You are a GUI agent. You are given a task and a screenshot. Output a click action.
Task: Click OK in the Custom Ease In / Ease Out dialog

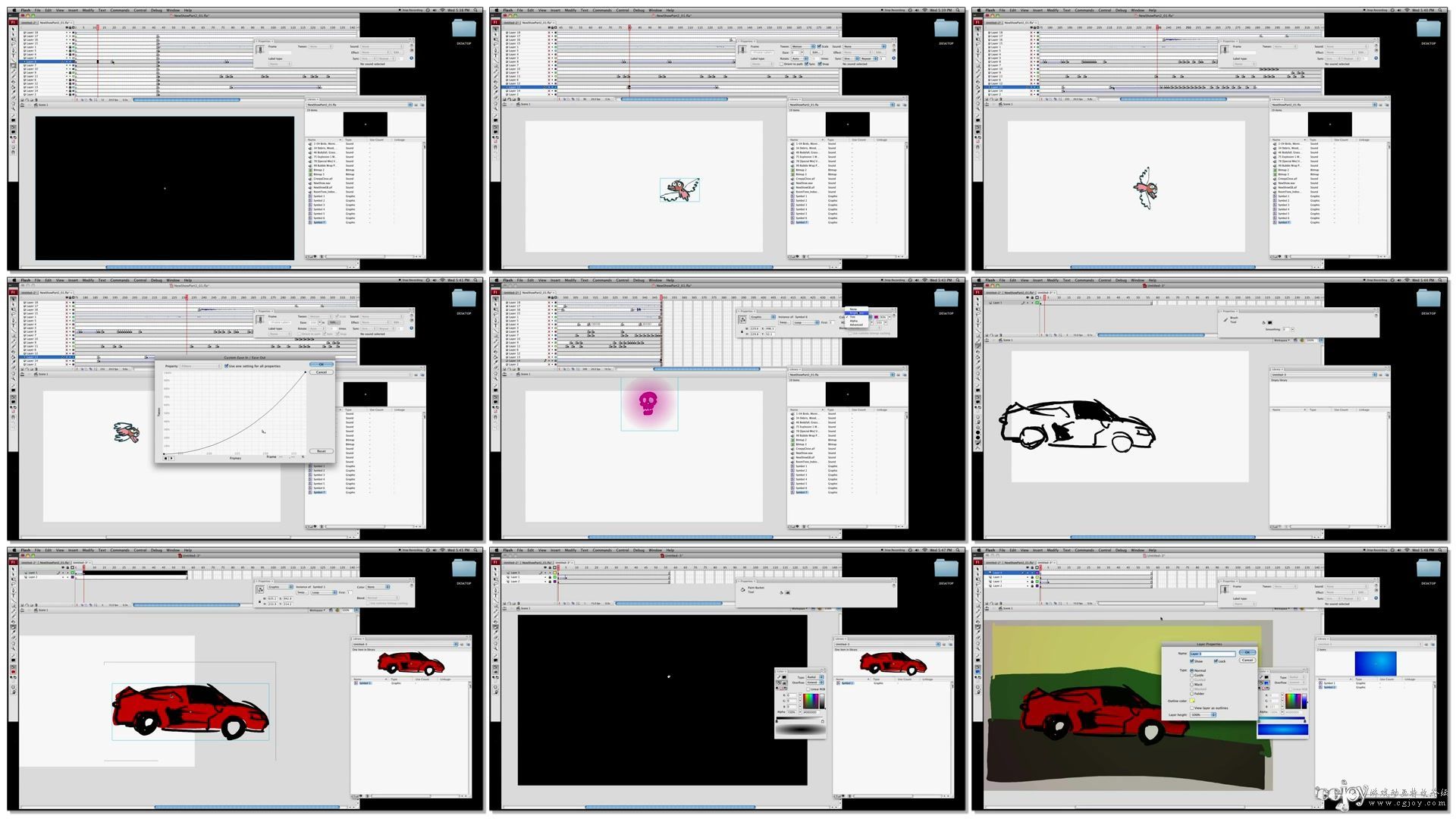click(322, 364)
